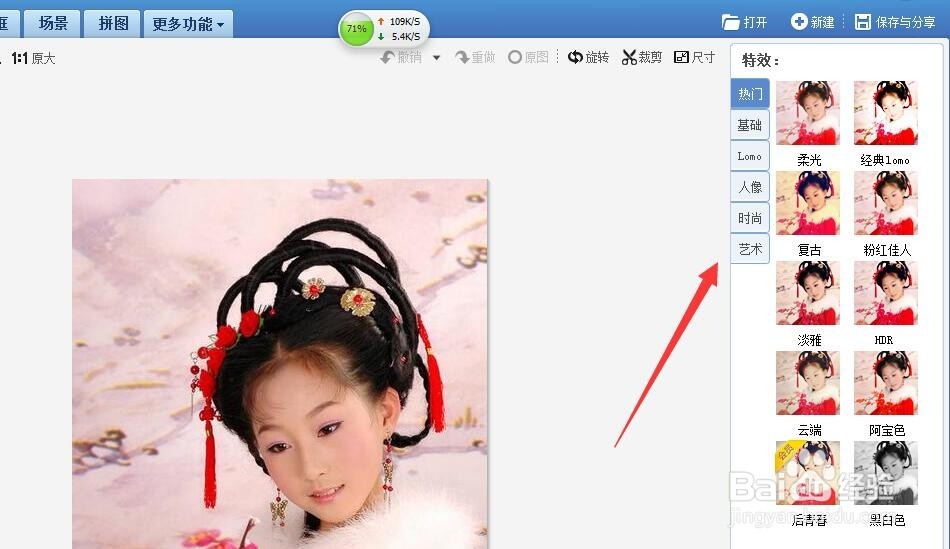Select the 人像 effects category
This screenshot has width=950, height=549.
pyautogui.click(x=750, y=187)
